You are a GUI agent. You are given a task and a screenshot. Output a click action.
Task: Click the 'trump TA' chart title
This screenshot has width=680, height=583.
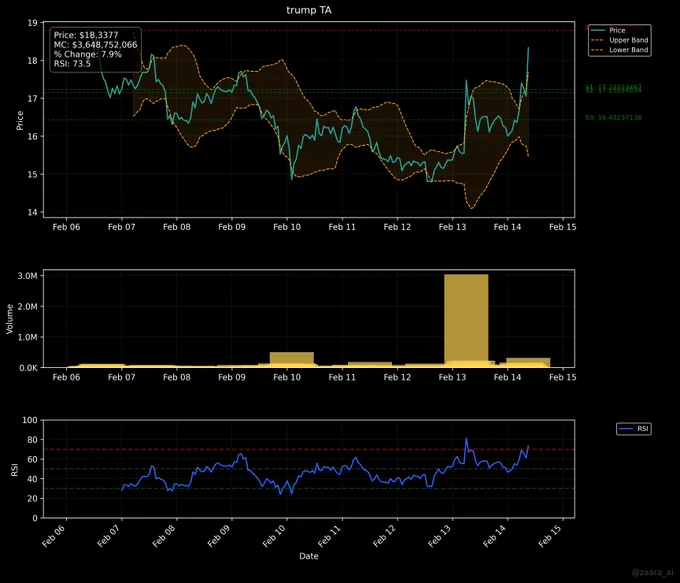(309, 10)
